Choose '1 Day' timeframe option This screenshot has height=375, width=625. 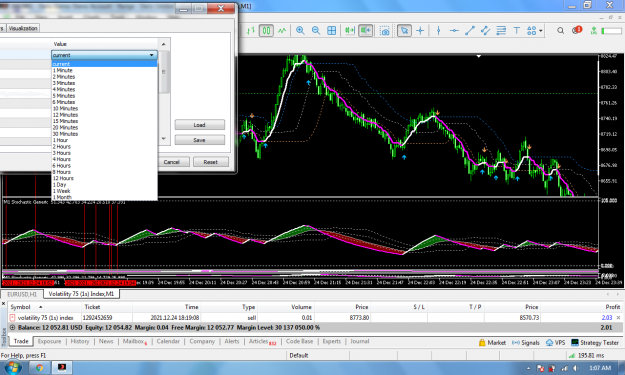[x=104, y=185]
